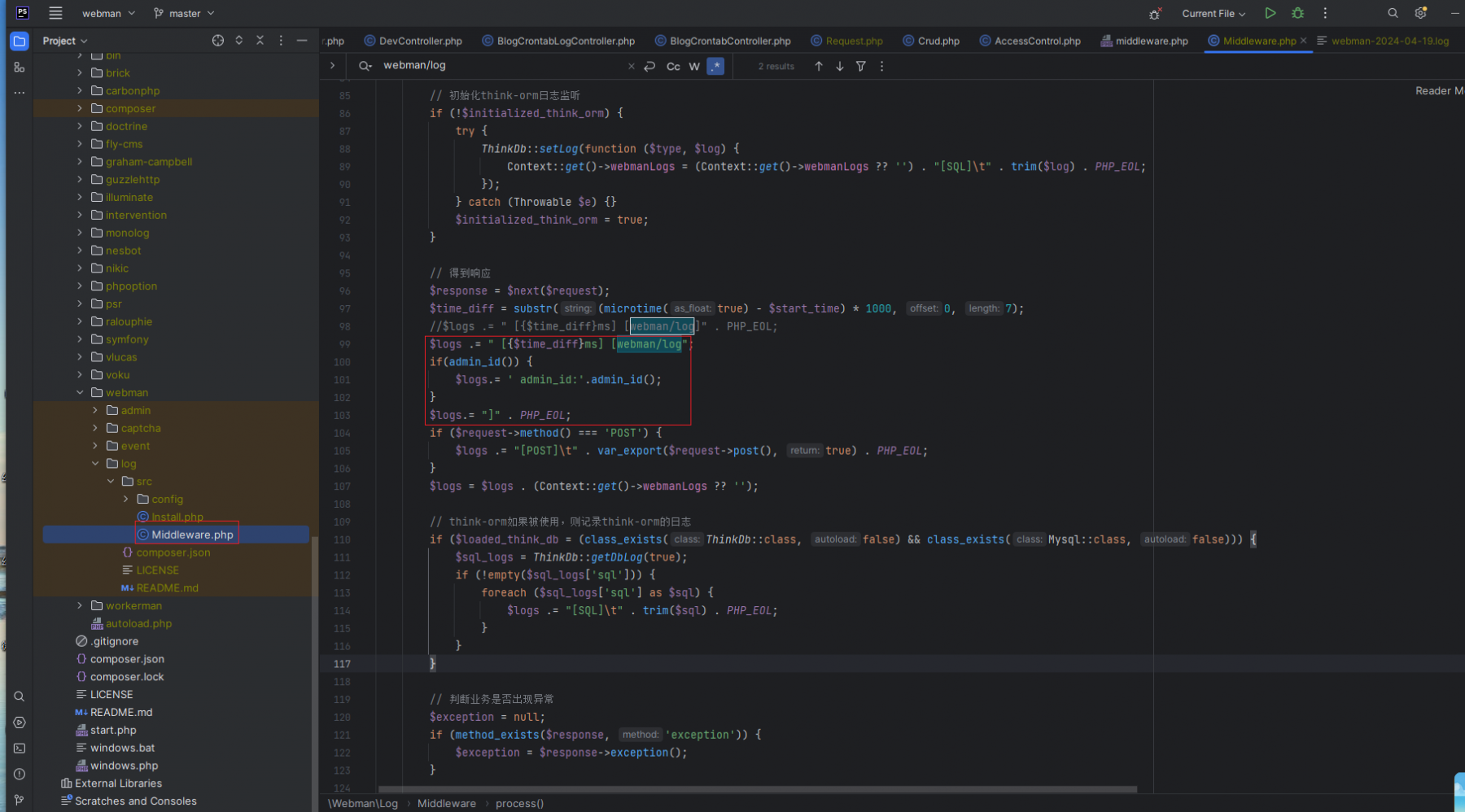
Task: Expand the composer folder
Action: [x=80, y=108]
